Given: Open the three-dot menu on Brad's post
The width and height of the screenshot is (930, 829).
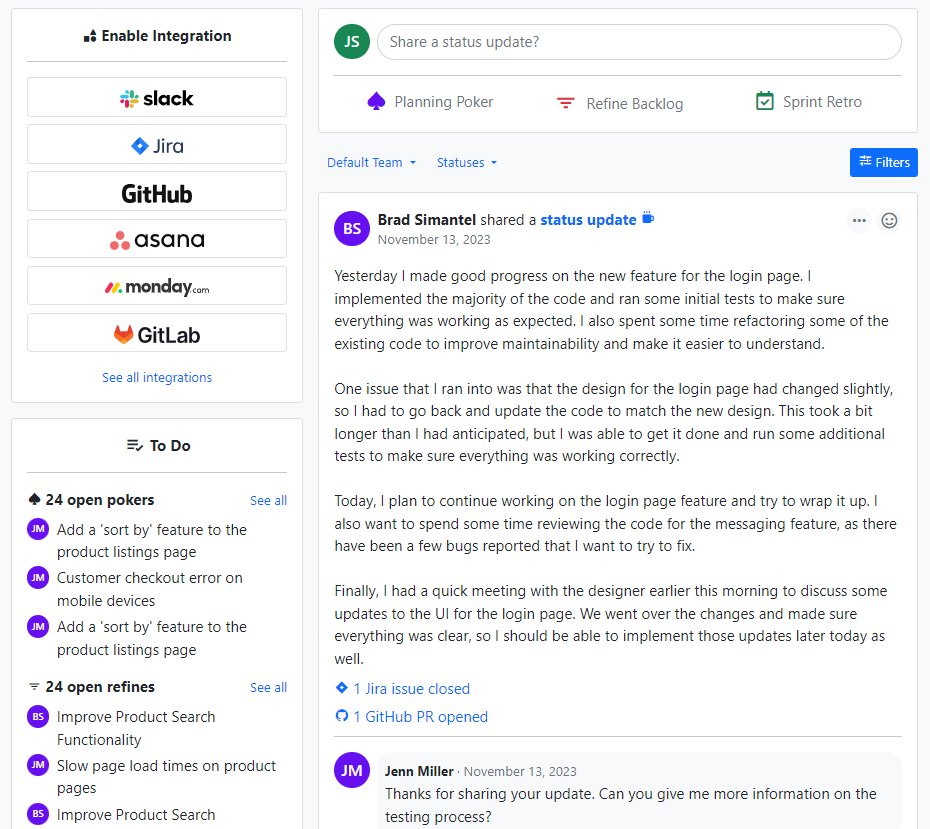Looking at the screenshot, I should (x=859, y=221).
